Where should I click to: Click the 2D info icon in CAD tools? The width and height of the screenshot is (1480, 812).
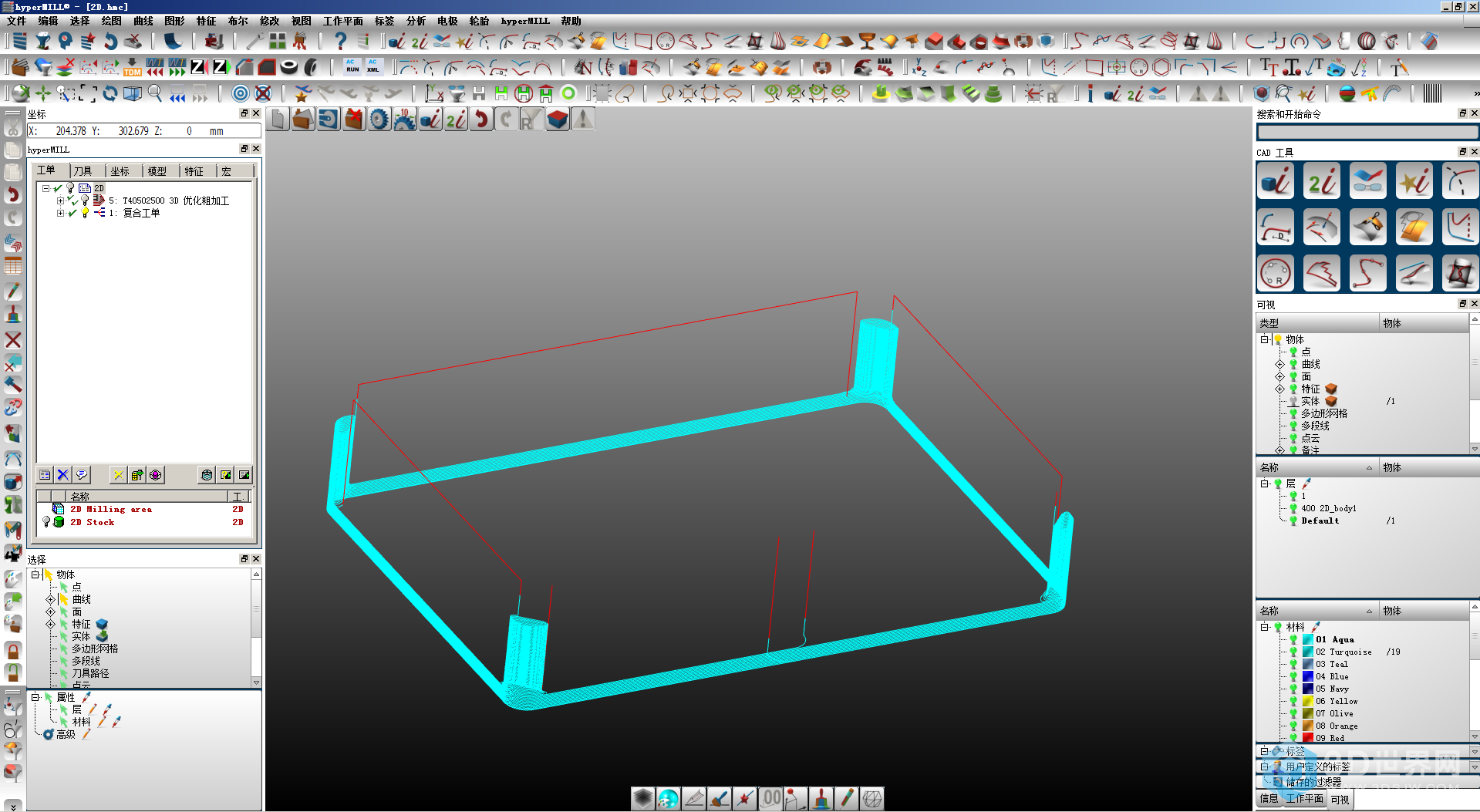[x=1322, y=182]
